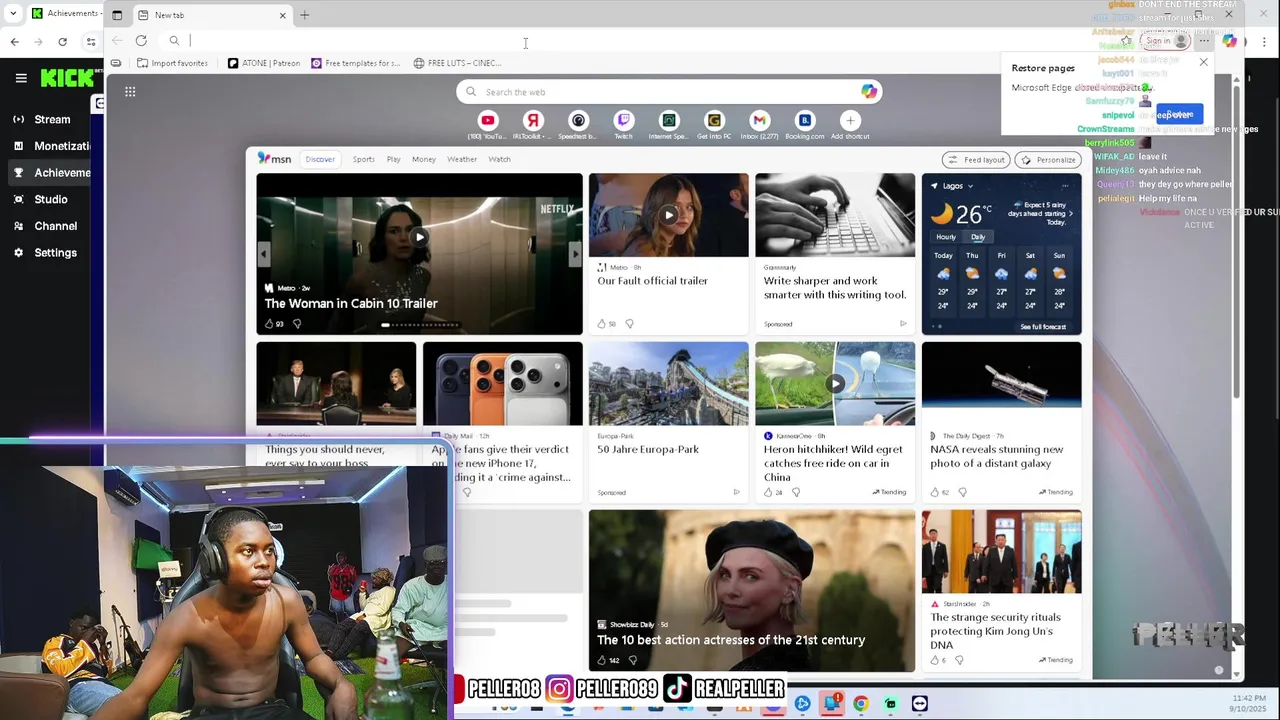1280x720 pixels.
Task: Switch weather card to Hourly view
Action: coord(946,237)
